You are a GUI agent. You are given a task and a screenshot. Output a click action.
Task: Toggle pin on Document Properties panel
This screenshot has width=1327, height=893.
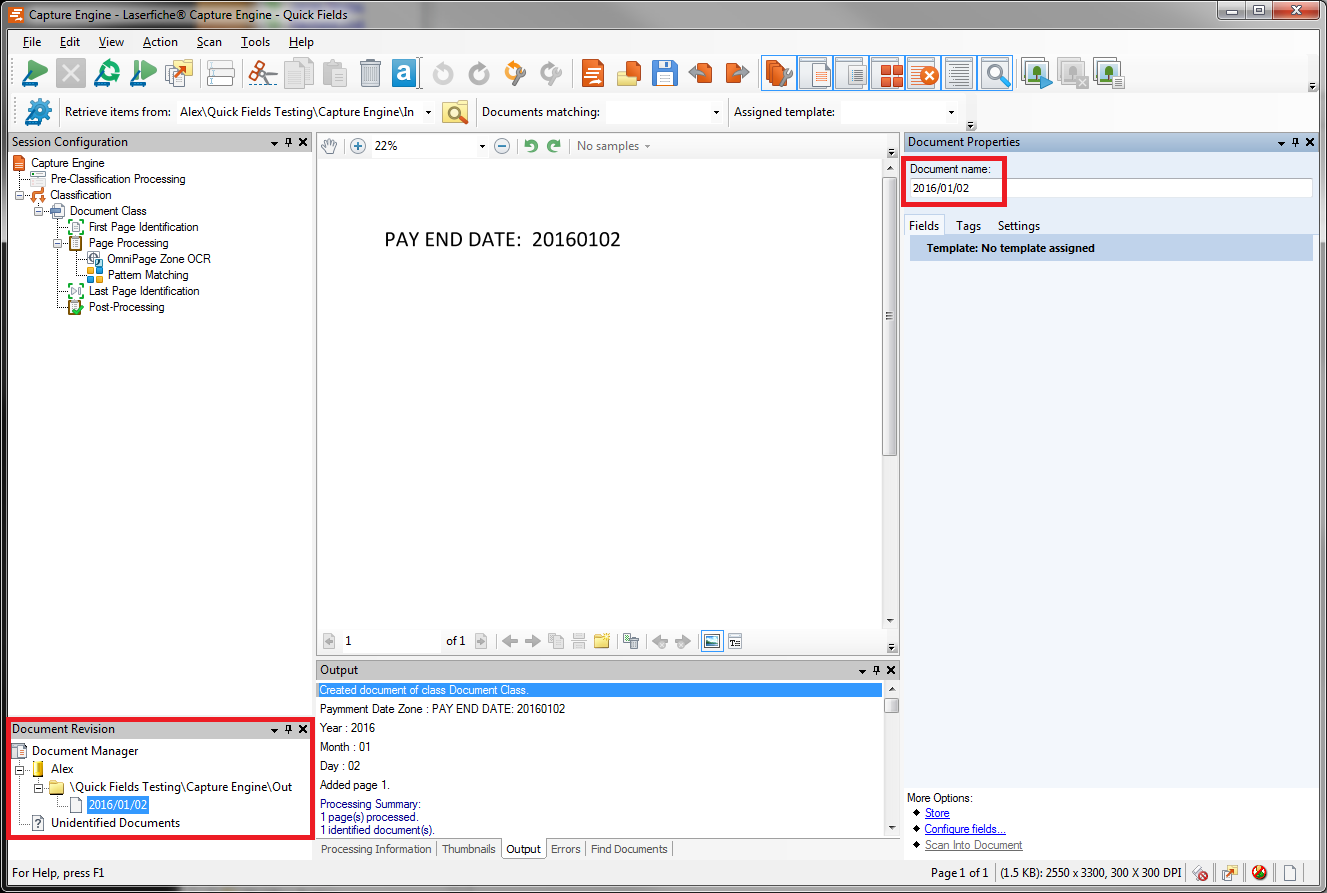(x=1295, y=143)
